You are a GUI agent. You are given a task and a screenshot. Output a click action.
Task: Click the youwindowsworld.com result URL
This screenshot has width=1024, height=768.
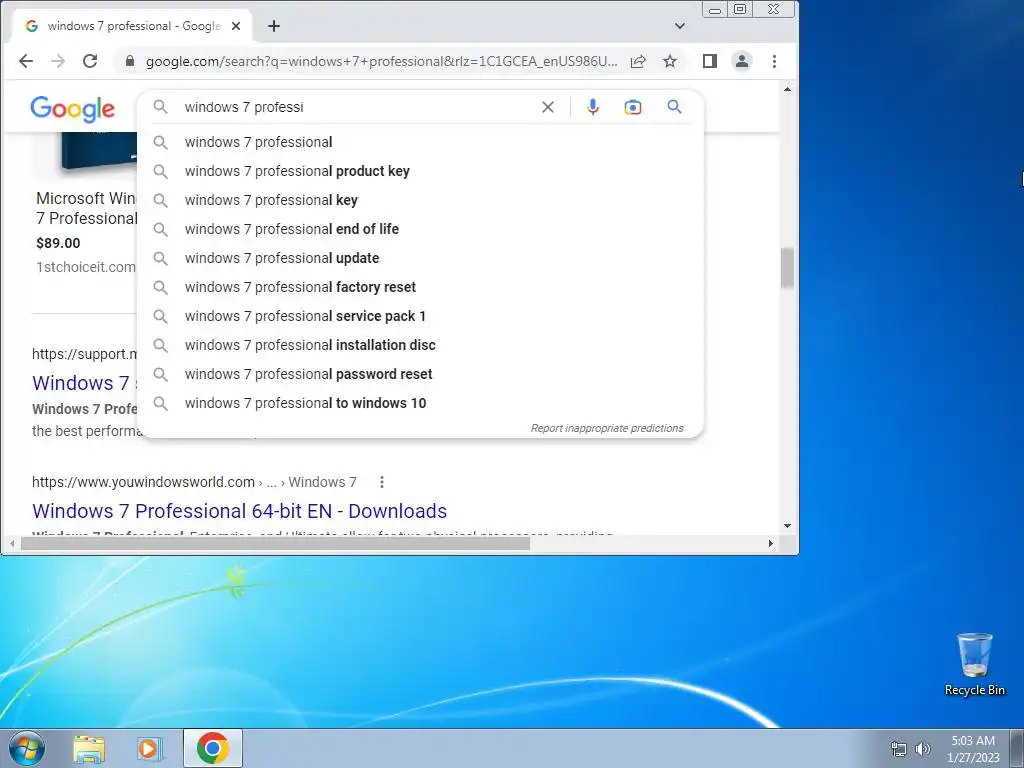(194, 482)
